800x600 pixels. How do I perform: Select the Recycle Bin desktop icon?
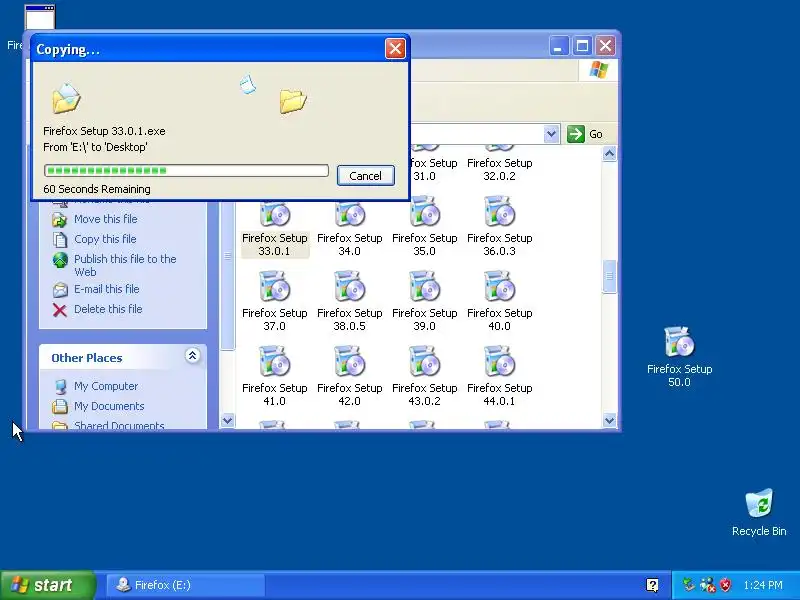pyautogui.click(x=759, y=503)
